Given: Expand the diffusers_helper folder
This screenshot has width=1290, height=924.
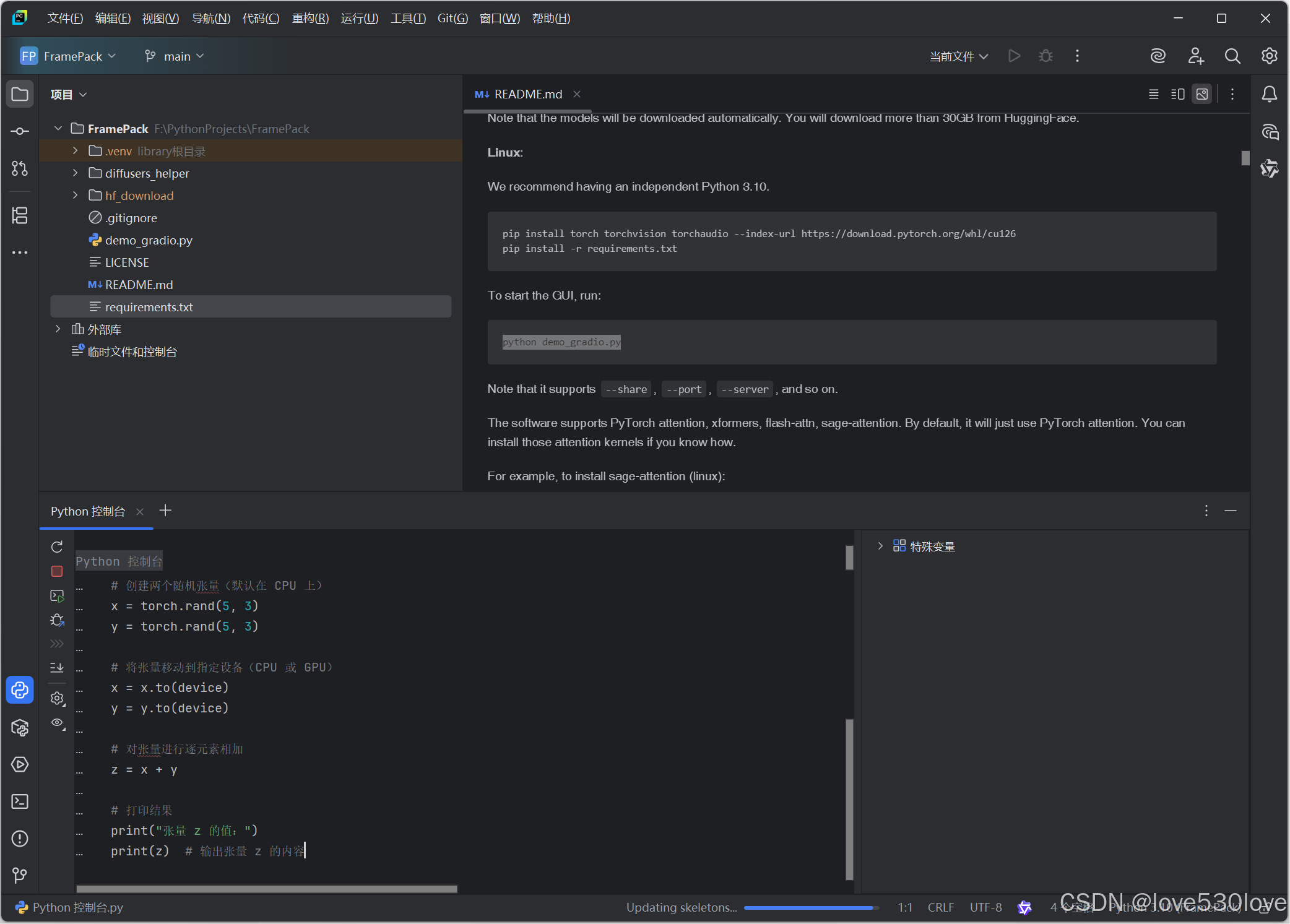Looking at the screenshot, I should point(76,173).
